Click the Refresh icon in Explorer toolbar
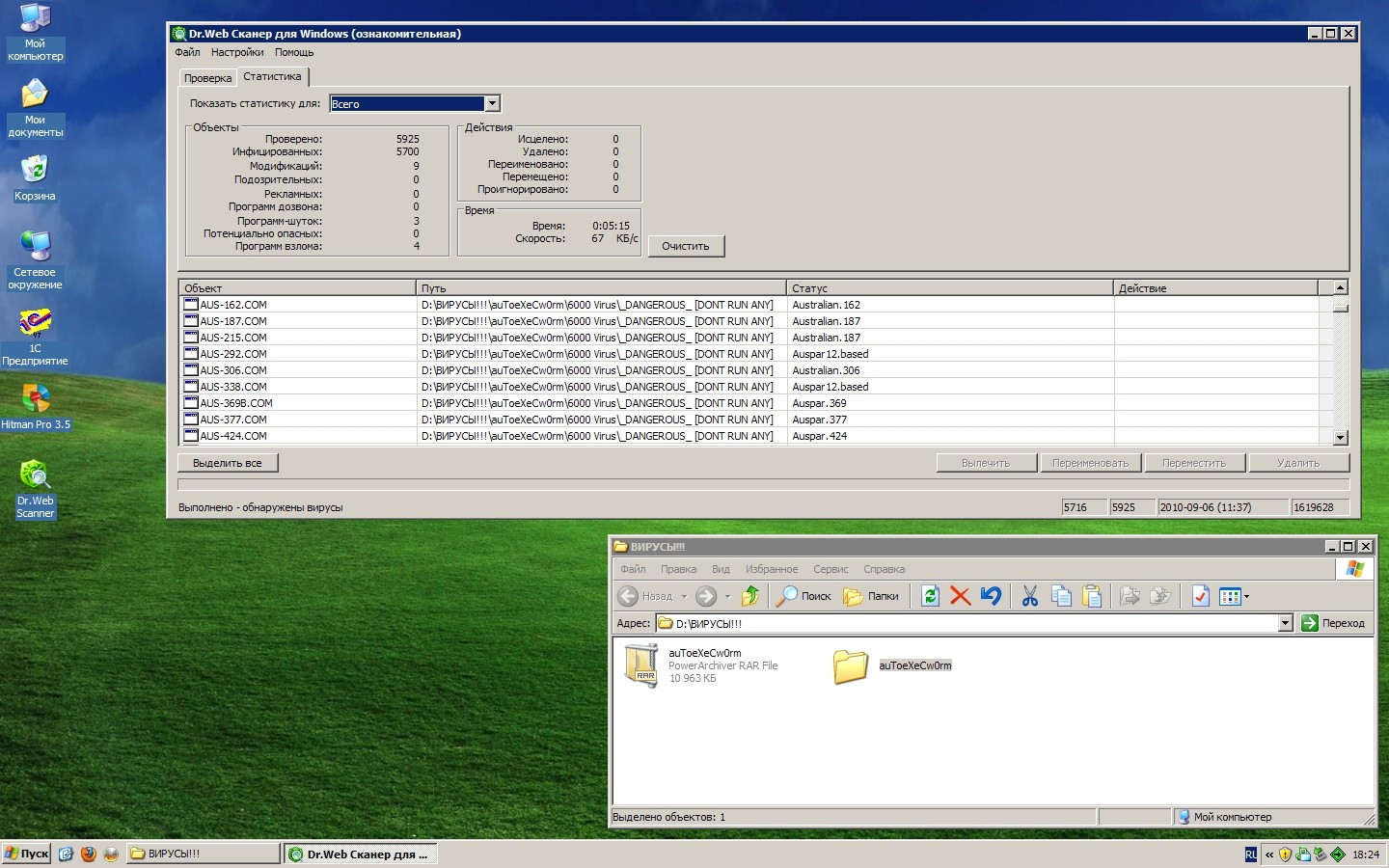The height and width of the screenshot is (868, 1389). 930,596
